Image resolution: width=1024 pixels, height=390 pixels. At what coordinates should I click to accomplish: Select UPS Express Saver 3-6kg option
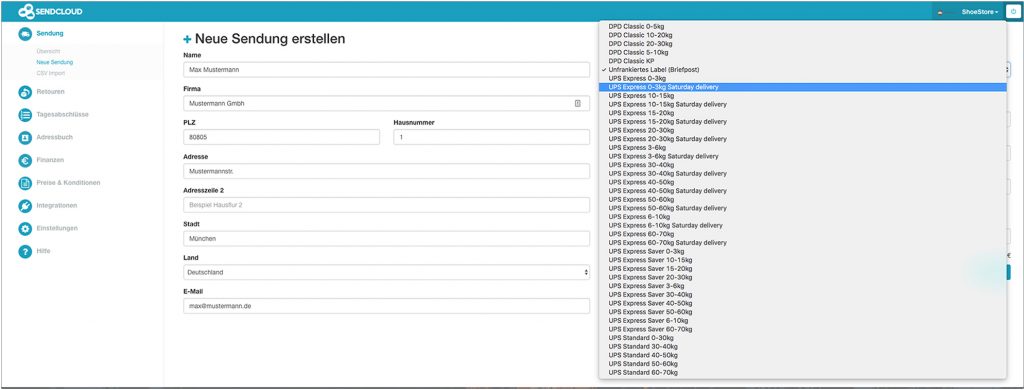point(803,286)
